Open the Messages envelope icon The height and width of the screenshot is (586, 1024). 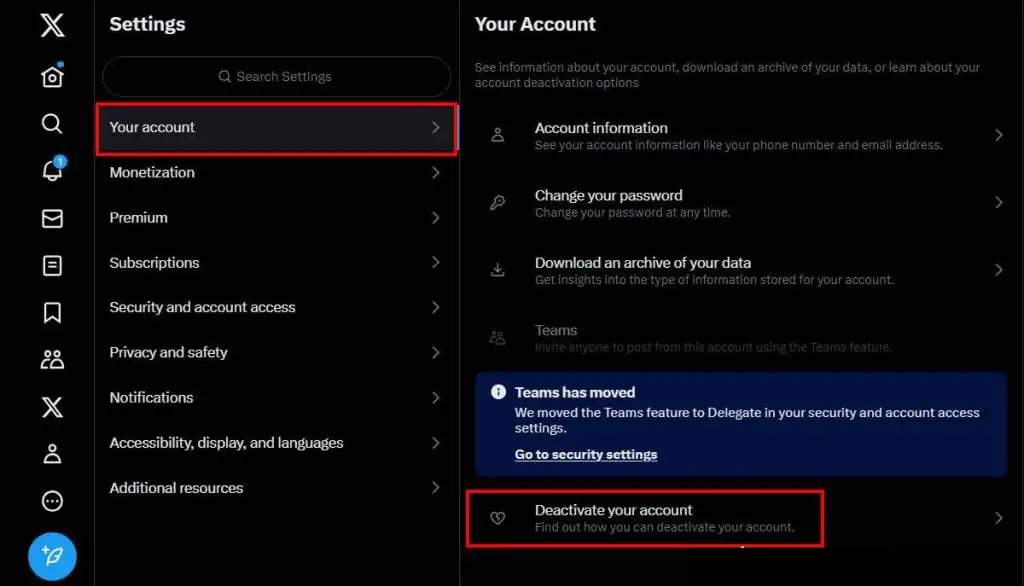pyautogui.click(x=52, y=218)
